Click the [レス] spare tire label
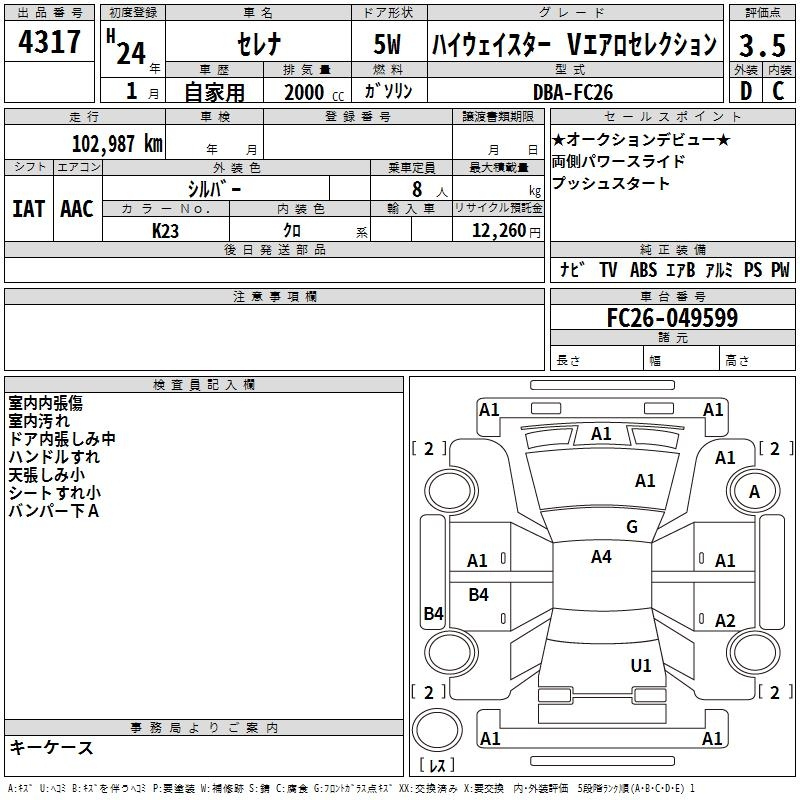This screenshot has width=800, height=800. (437, 765)
